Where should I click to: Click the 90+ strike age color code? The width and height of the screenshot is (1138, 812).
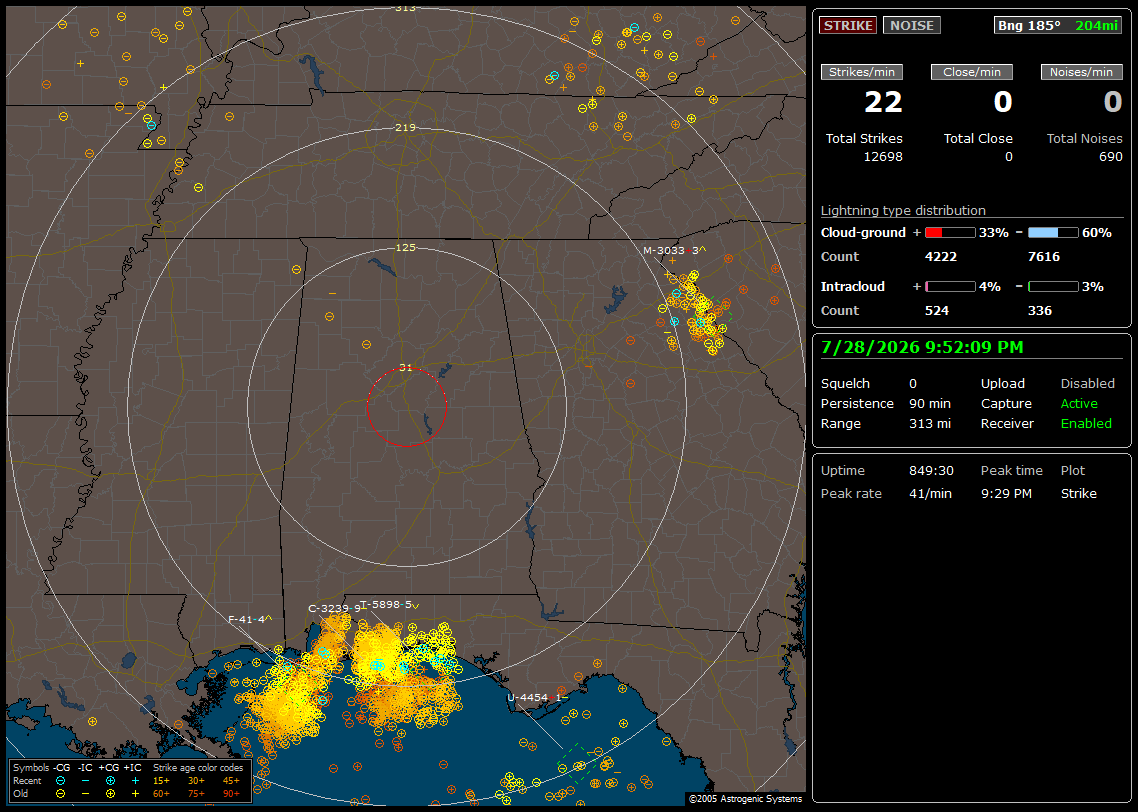click(232, 794)
